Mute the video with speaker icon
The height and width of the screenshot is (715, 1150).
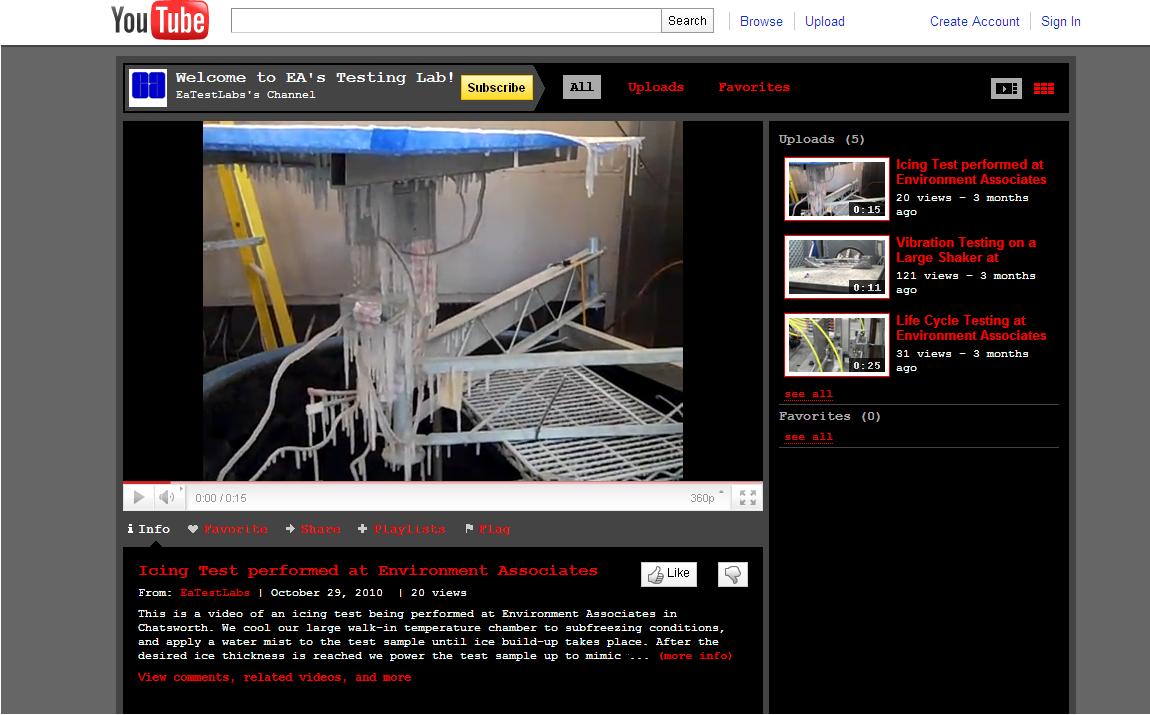pos(167,498)
